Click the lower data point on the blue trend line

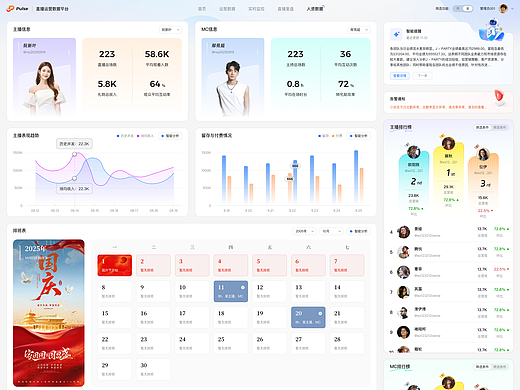click(75, 178)
